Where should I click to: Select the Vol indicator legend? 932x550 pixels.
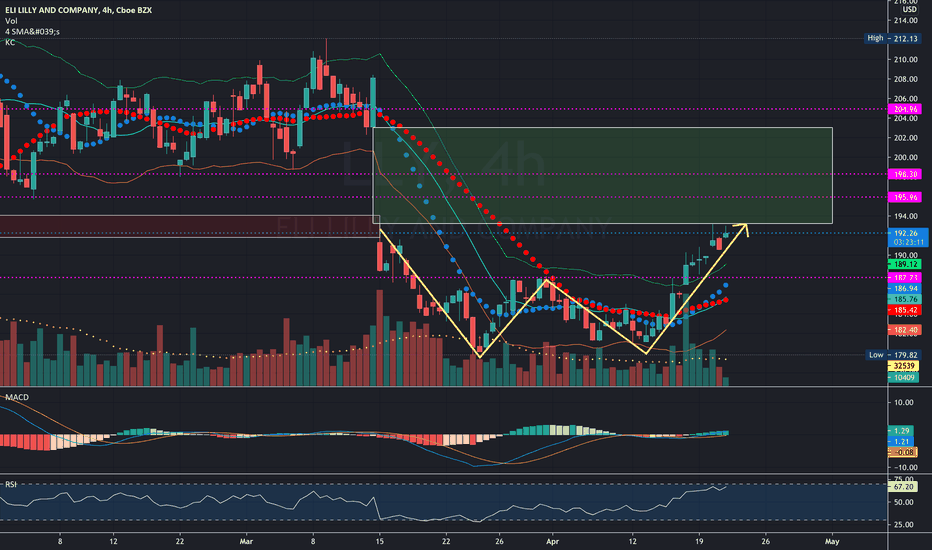click(11, 21)
